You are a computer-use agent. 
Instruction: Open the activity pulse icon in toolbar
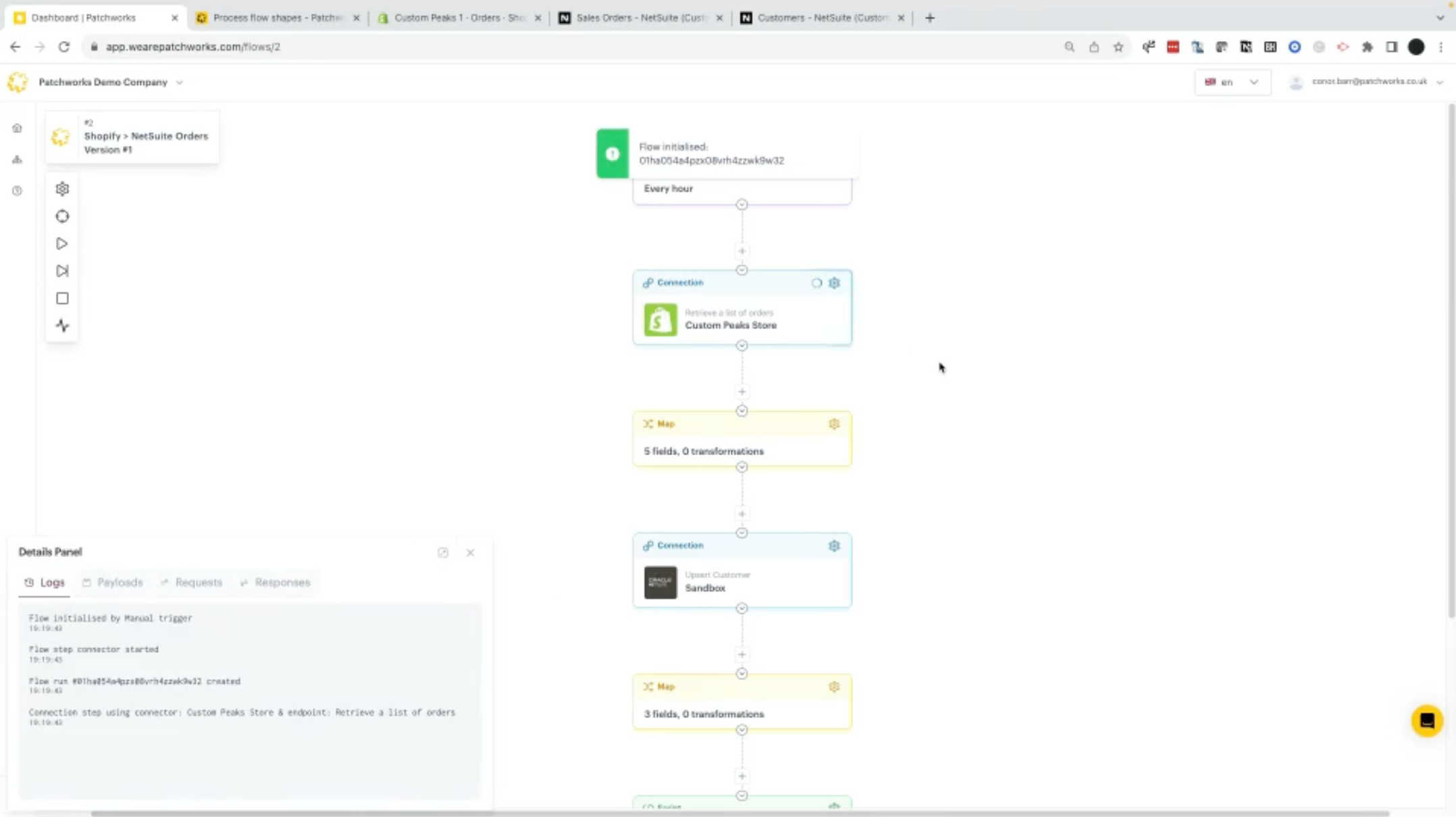click(62, 325)
